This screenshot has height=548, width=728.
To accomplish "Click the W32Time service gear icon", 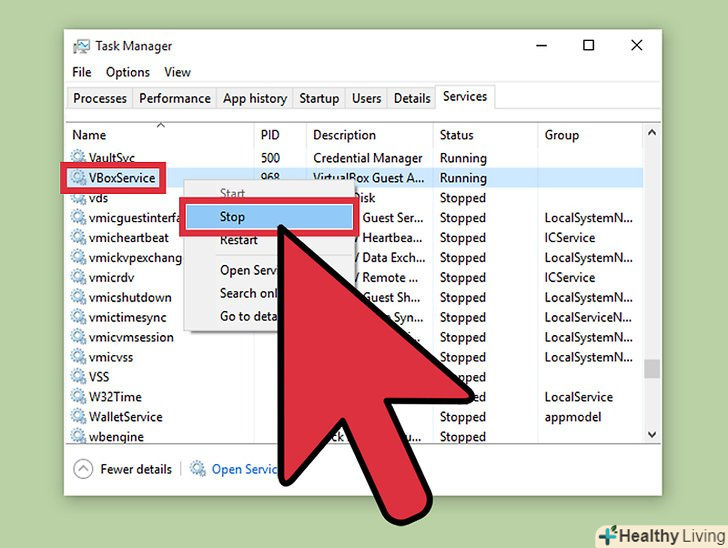I will tap(79, 397).
